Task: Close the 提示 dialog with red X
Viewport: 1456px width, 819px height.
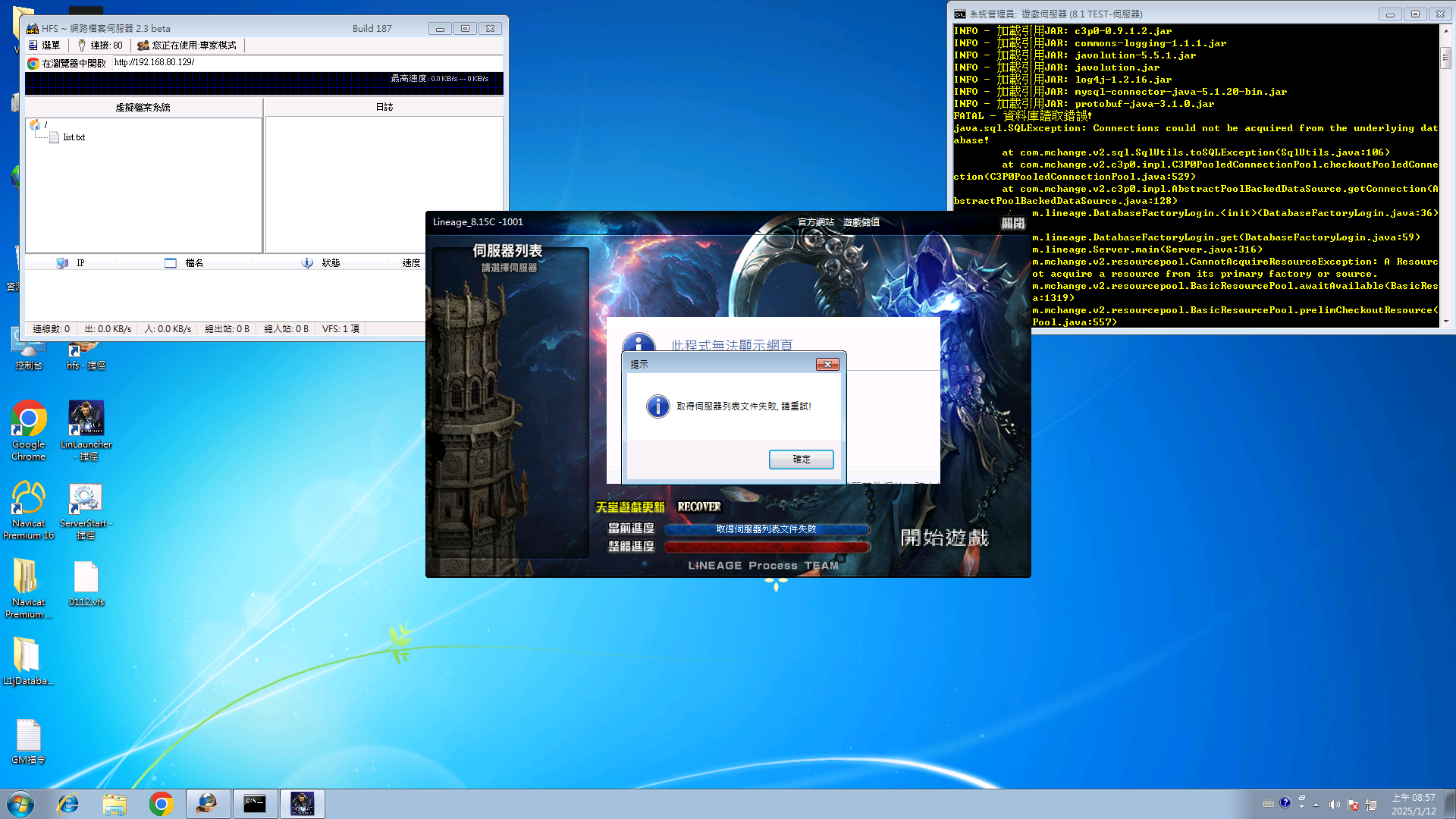Action: pos(827,365)
